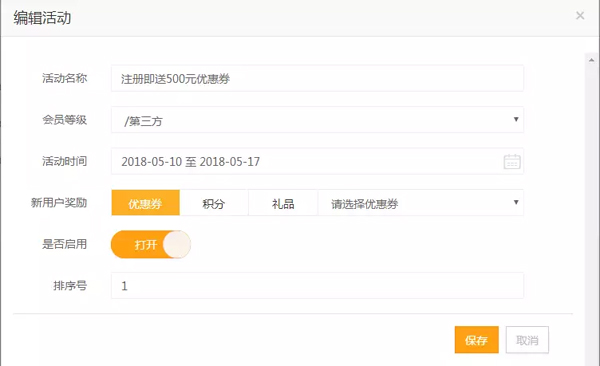Image resolution: width=600 pixels, height=366 pixels.
Task: Click the 是否启用 label text
Action: [64, 244]
